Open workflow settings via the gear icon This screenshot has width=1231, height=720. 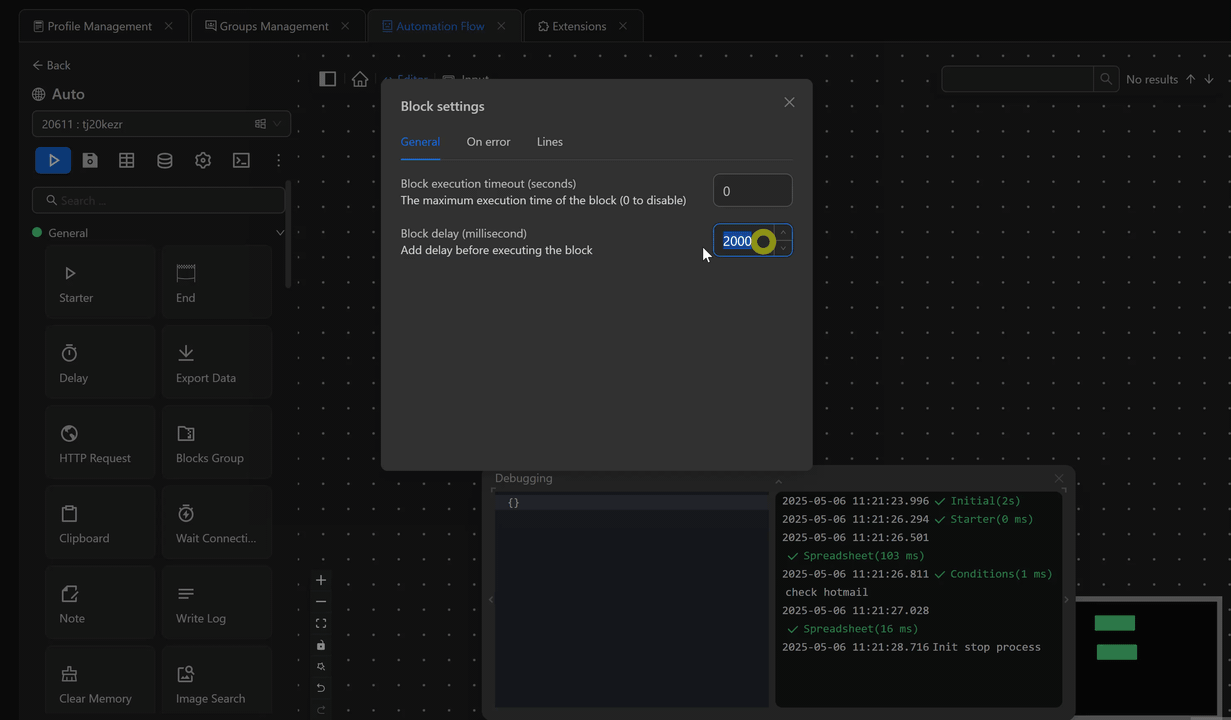coord(203,160)
